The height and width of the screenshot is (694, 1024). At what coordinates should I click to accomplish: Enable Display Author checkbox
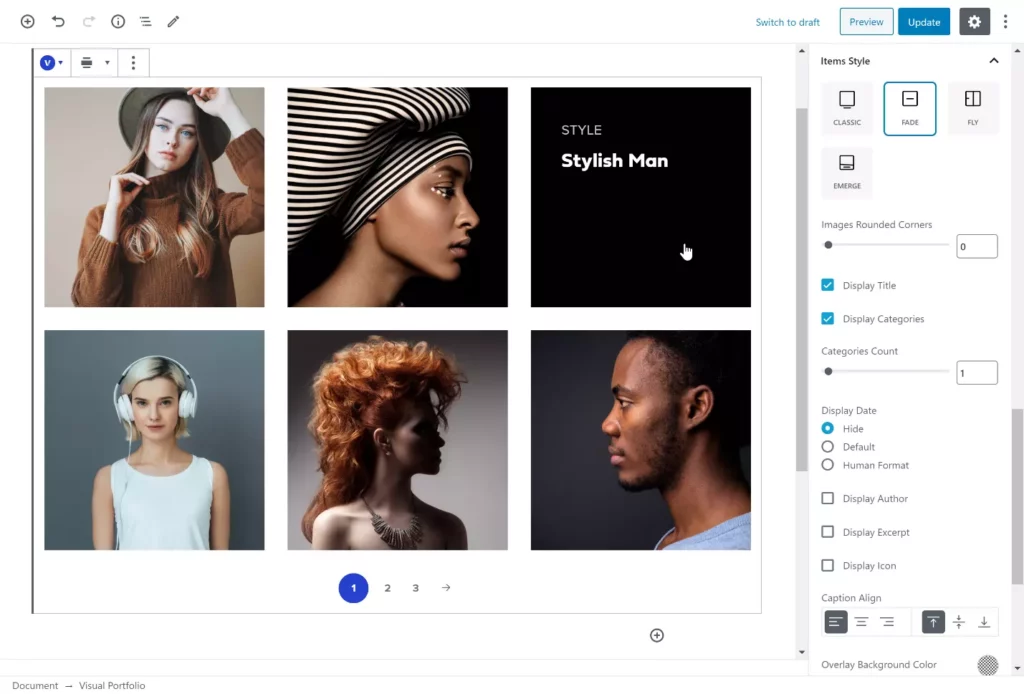point(828,498)
